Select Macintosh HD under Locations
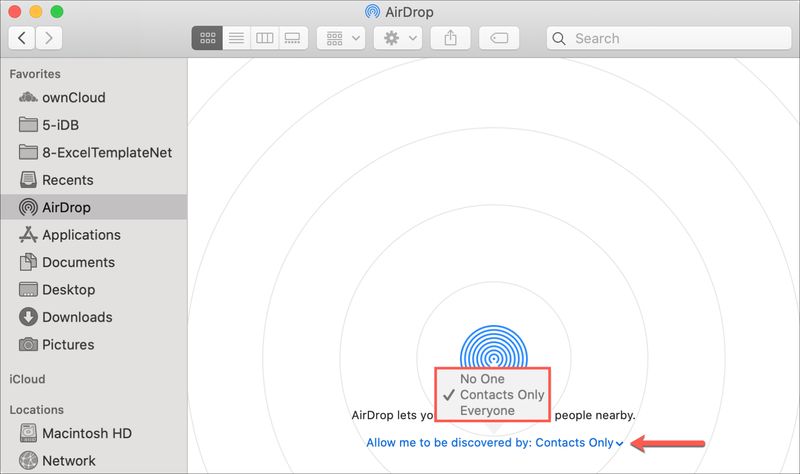 point(94,433)
